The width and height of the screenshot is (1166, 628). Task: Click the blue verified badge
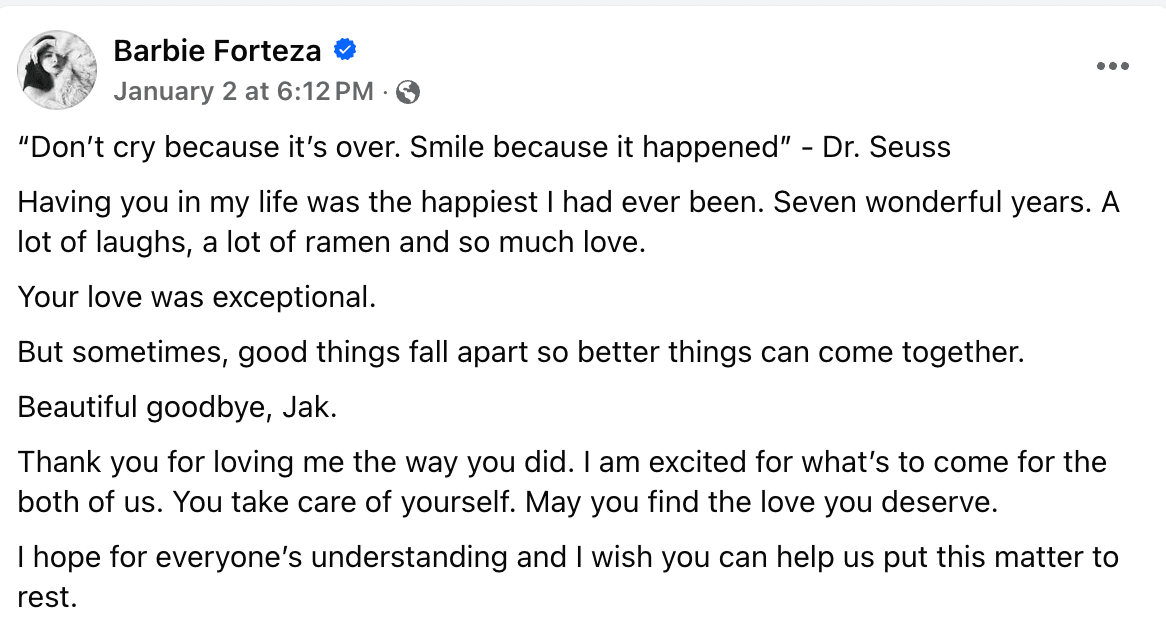[346, 49]
